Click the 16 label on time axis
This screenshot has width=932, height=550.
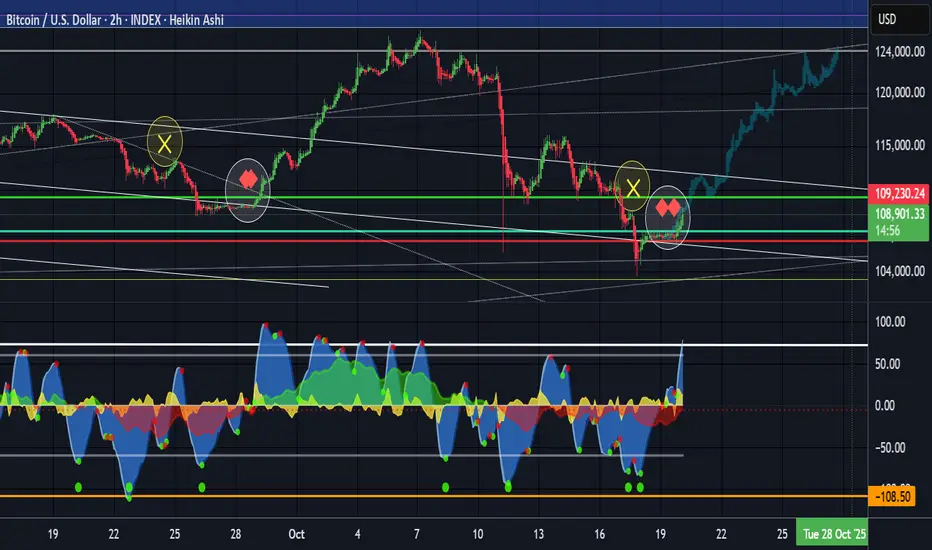point(599,534)
